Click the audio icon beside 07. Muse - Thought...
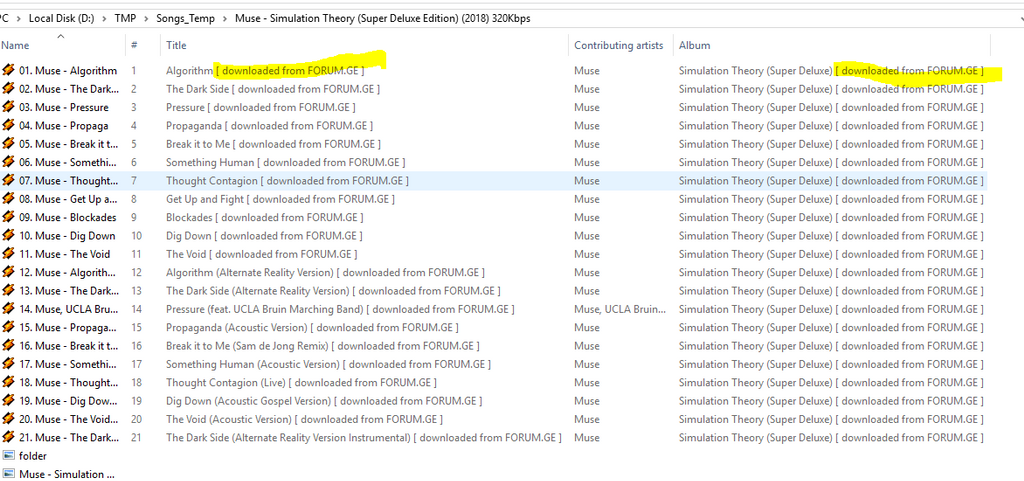Image resolution: width=1024 pixels, height=481 pixels. point(8,180)
